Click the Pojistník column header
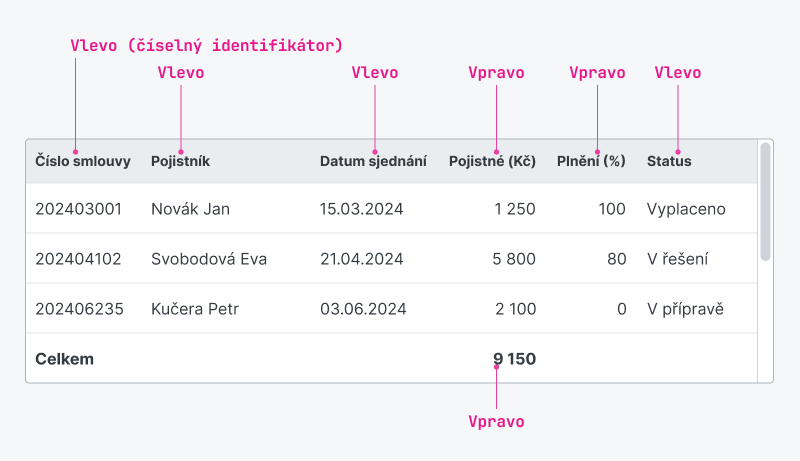This screenshot has height=461, width=800. [180, 161]
